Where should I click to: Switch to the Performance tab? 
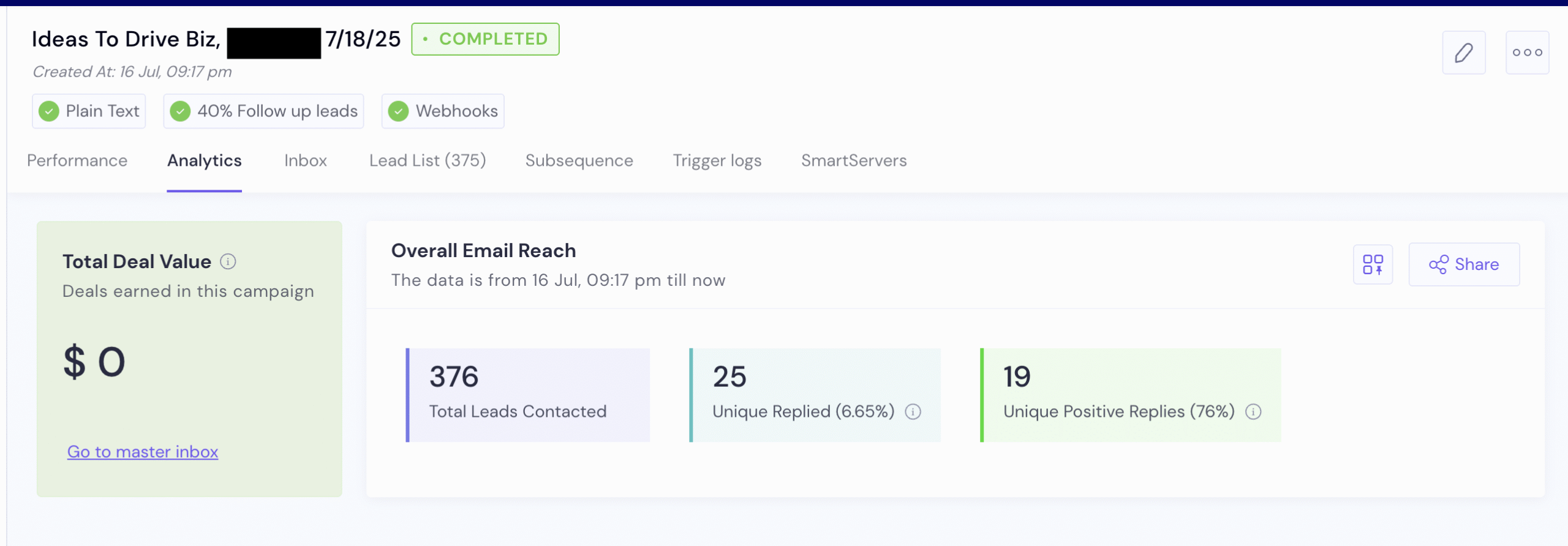77,160
